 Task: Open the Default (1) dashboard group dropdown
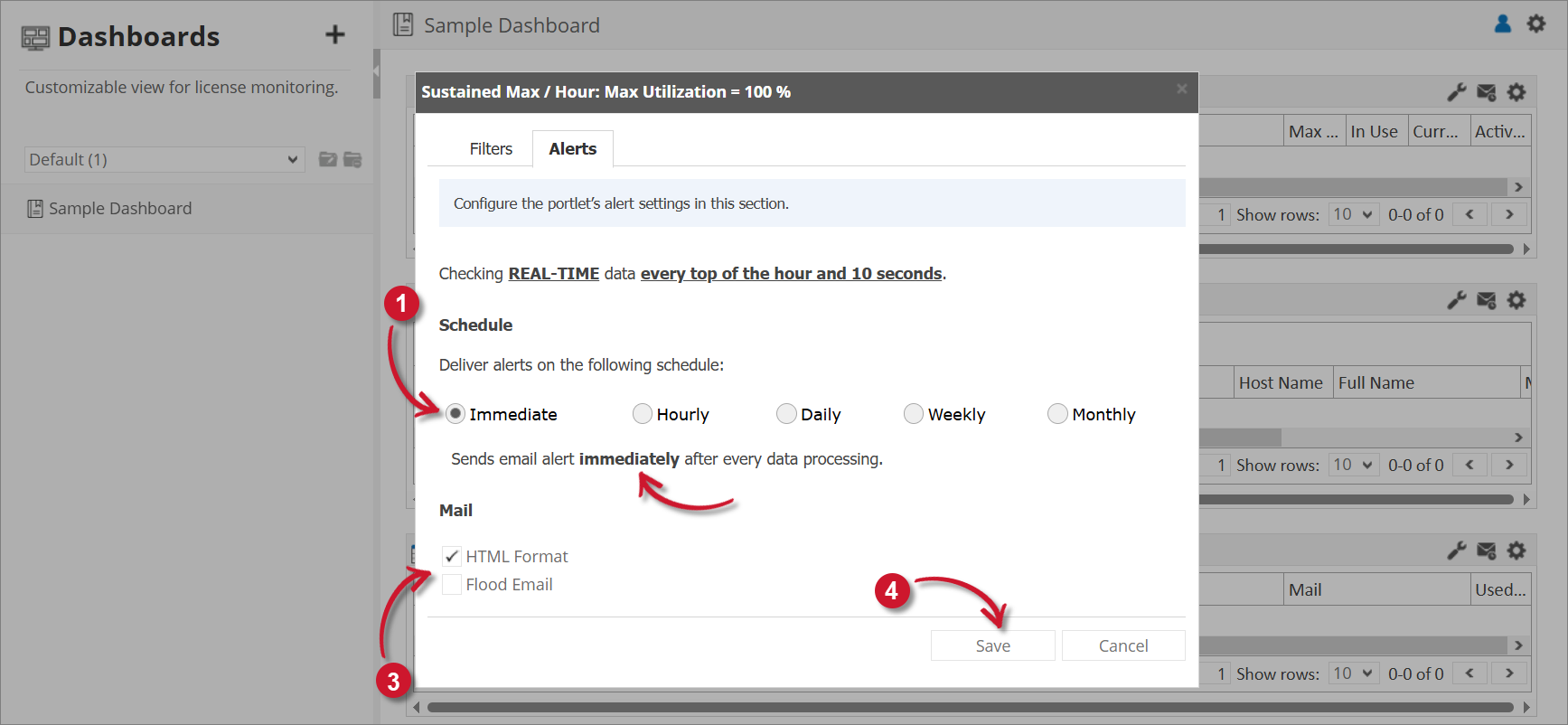tap(164, 159)
